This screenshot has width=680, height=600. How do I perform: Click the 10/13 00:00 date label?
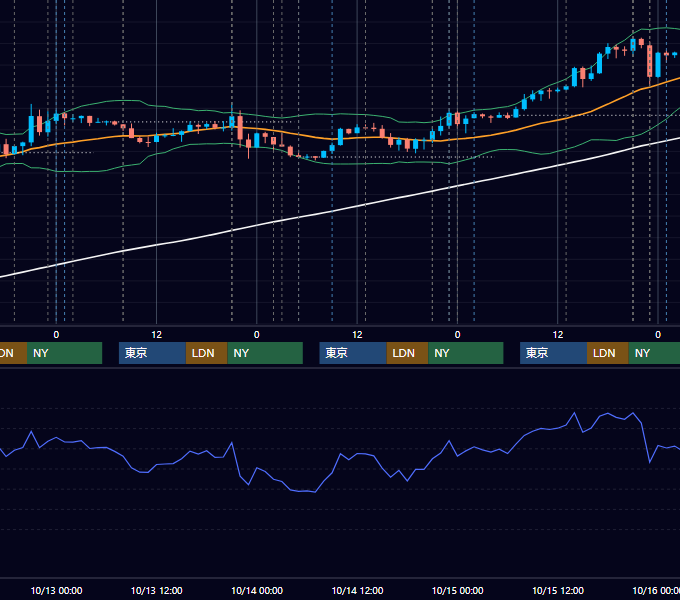coord(56,590)
